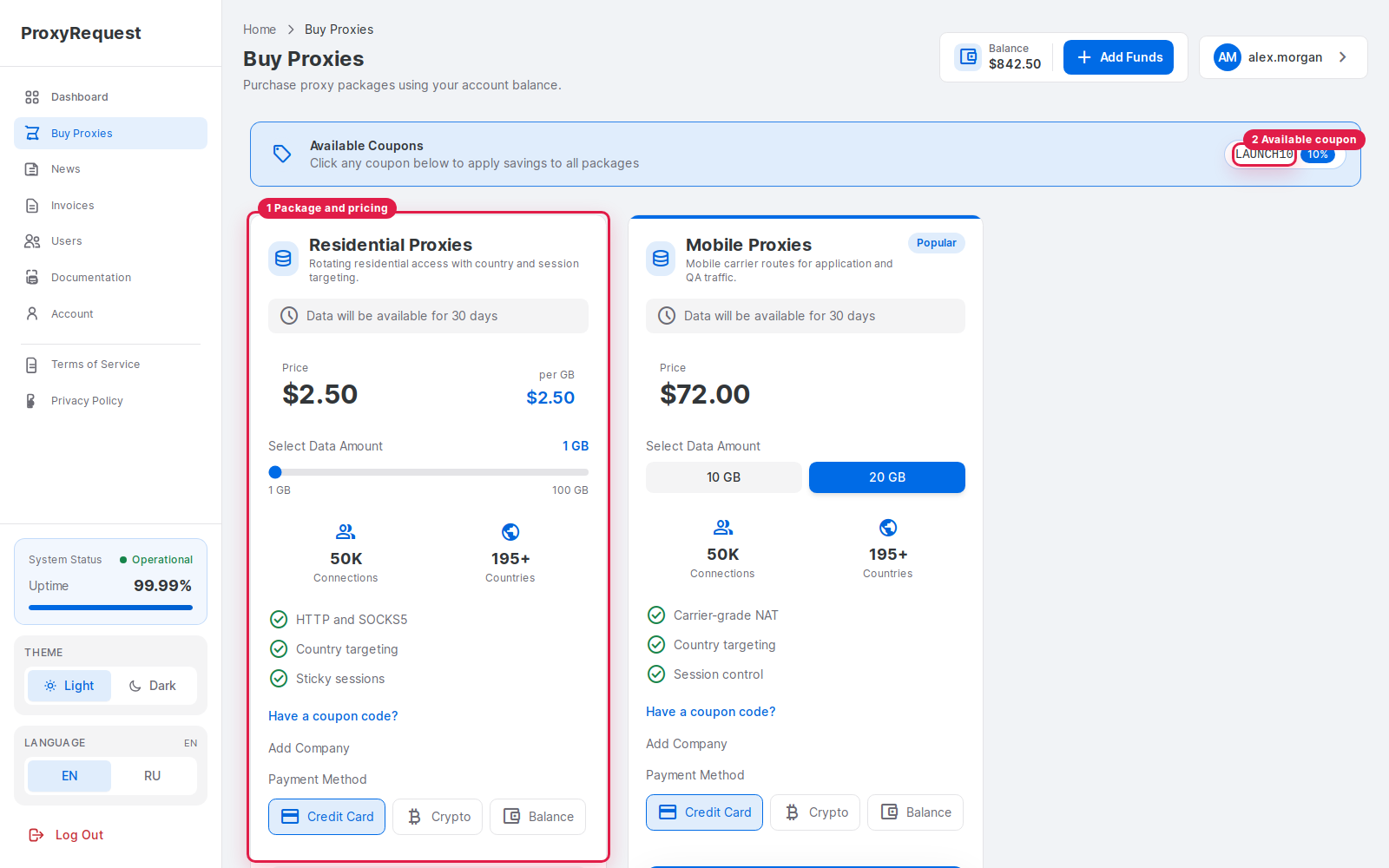Viewport: 1389px width, 868px height.
Task: Click Session control check icon
Action: [656, 674]
